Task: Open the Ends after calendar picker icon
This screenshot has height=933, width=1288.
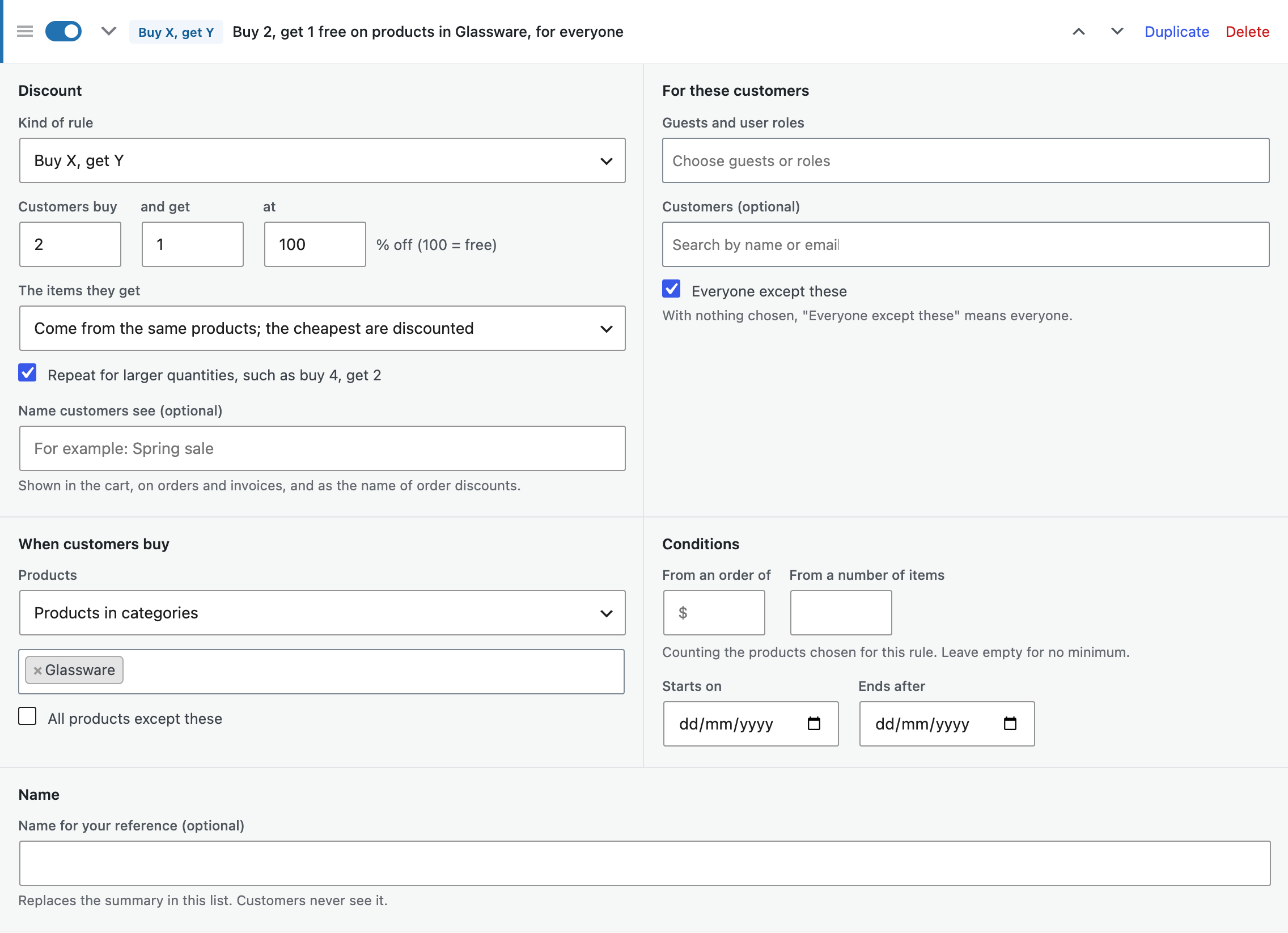Action: (1010, 723)
